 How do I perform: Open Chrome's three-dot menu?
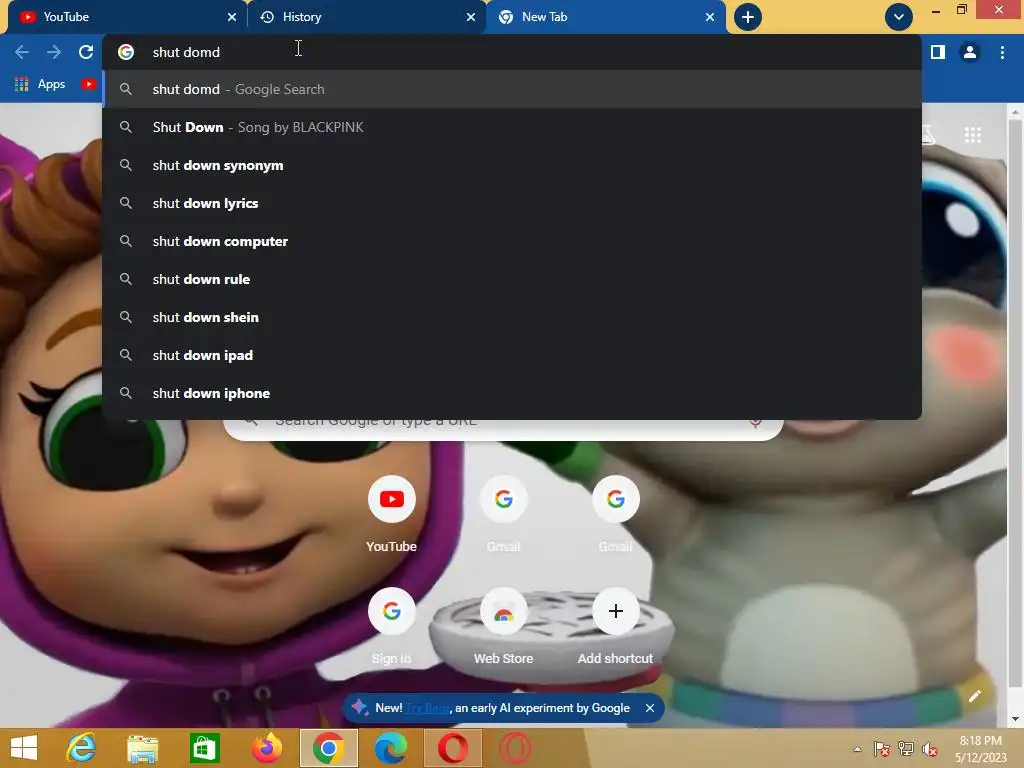1002,52
